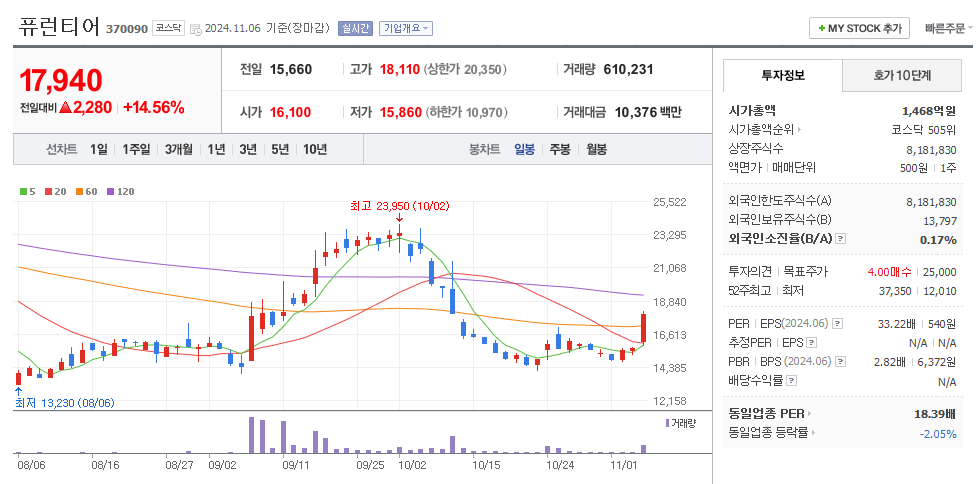The image size is (980, 484).
Task: Click the 동일업종 PER value 18.39배
Action: [935, 414]
